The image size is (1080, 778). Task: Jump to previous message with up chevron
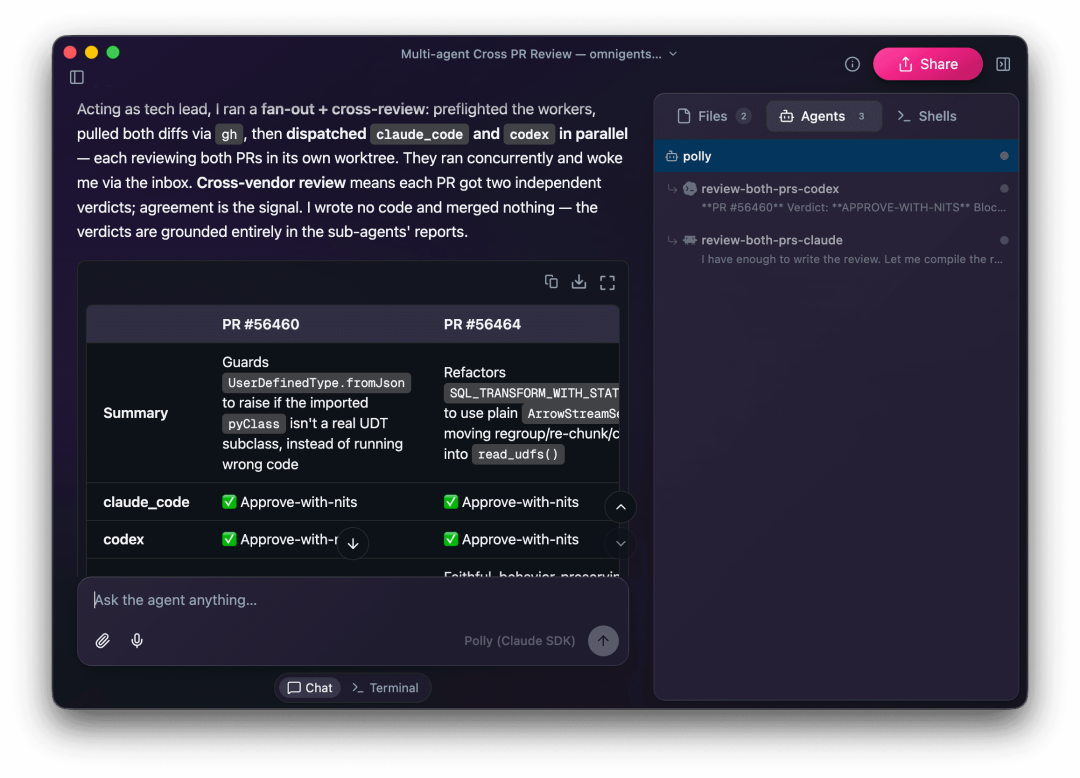tap(621, 507)
